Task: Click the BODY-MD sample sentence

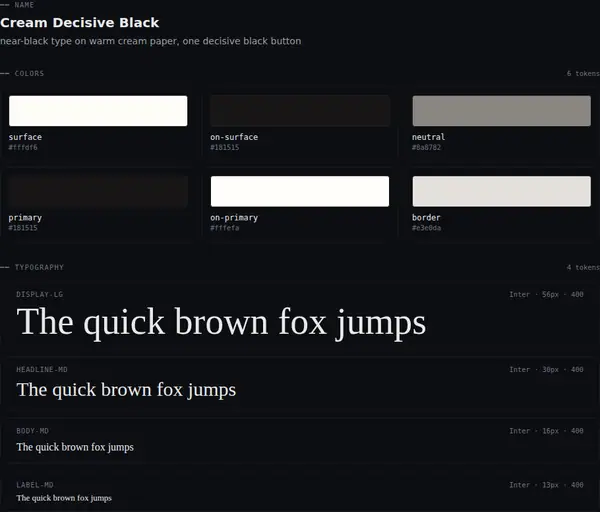Action: tap(75, 447)
